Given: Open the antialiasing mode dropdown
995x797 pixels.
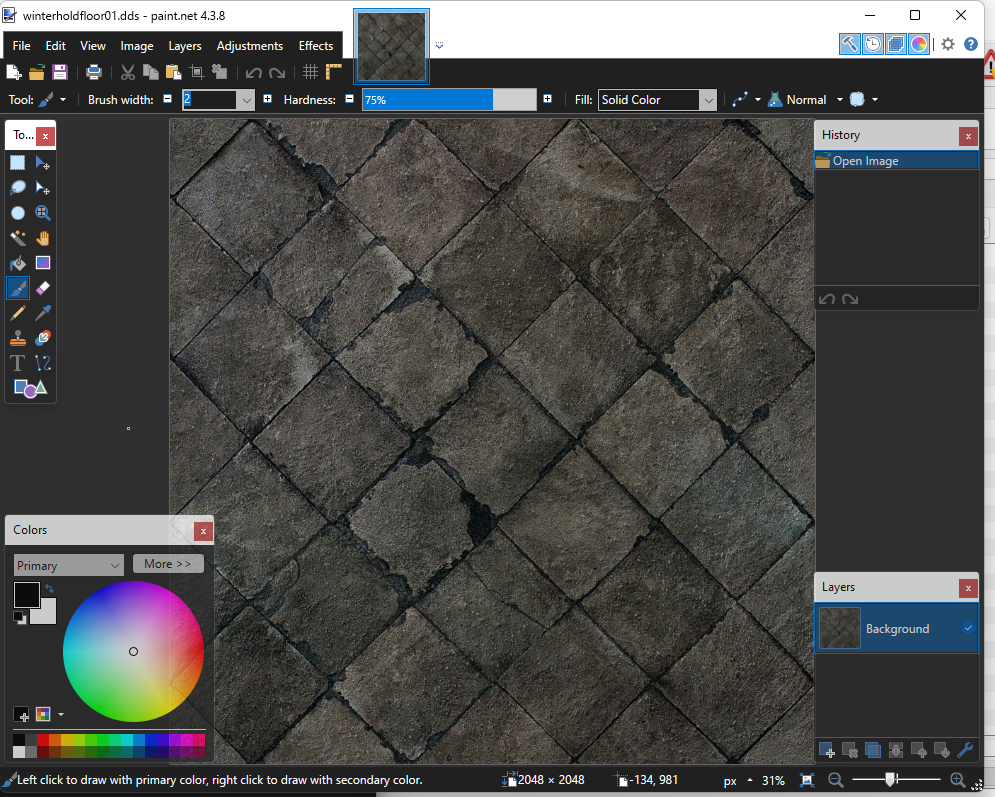Looking at the screenshot, I should pyautogui.click(x=758, y=100).
